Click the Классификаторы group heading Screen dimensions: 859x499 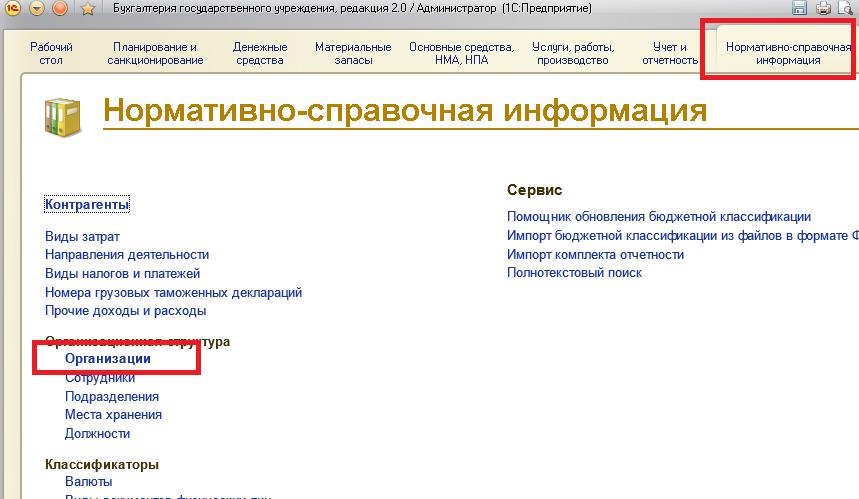pos(102,464)
